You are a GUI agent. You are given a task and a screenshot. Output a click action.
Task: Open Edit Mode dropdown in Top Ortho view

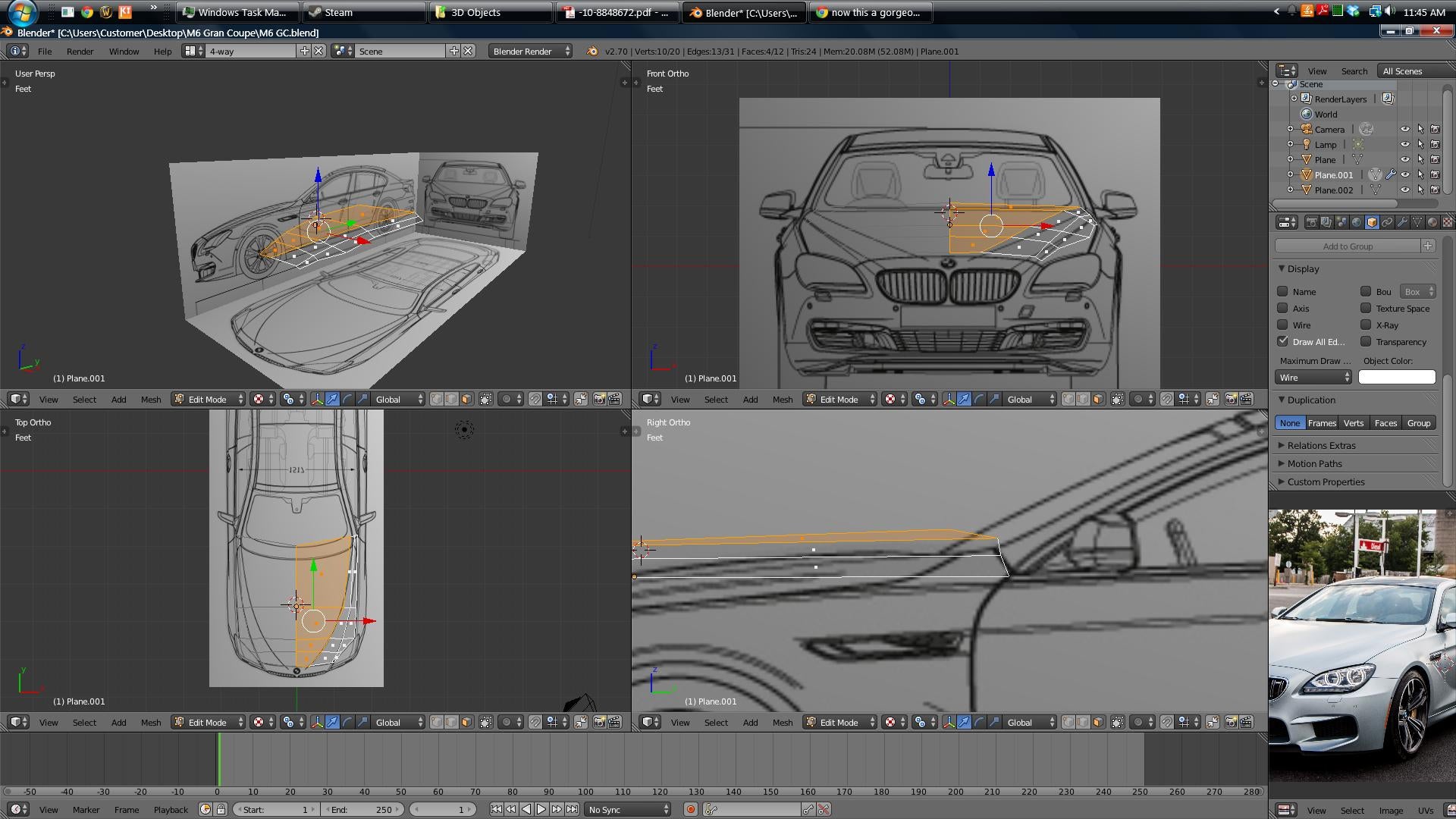[208, 722]
